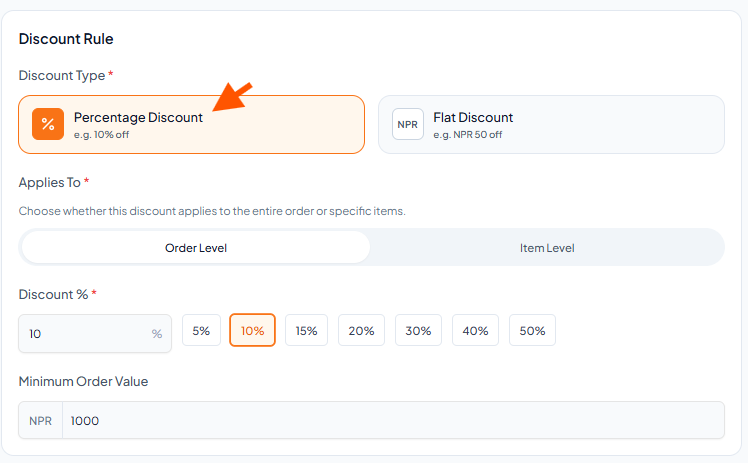This screenshot has width=748, height=463.
Task: Choose the 5% preset
Action: coord(201,330)
